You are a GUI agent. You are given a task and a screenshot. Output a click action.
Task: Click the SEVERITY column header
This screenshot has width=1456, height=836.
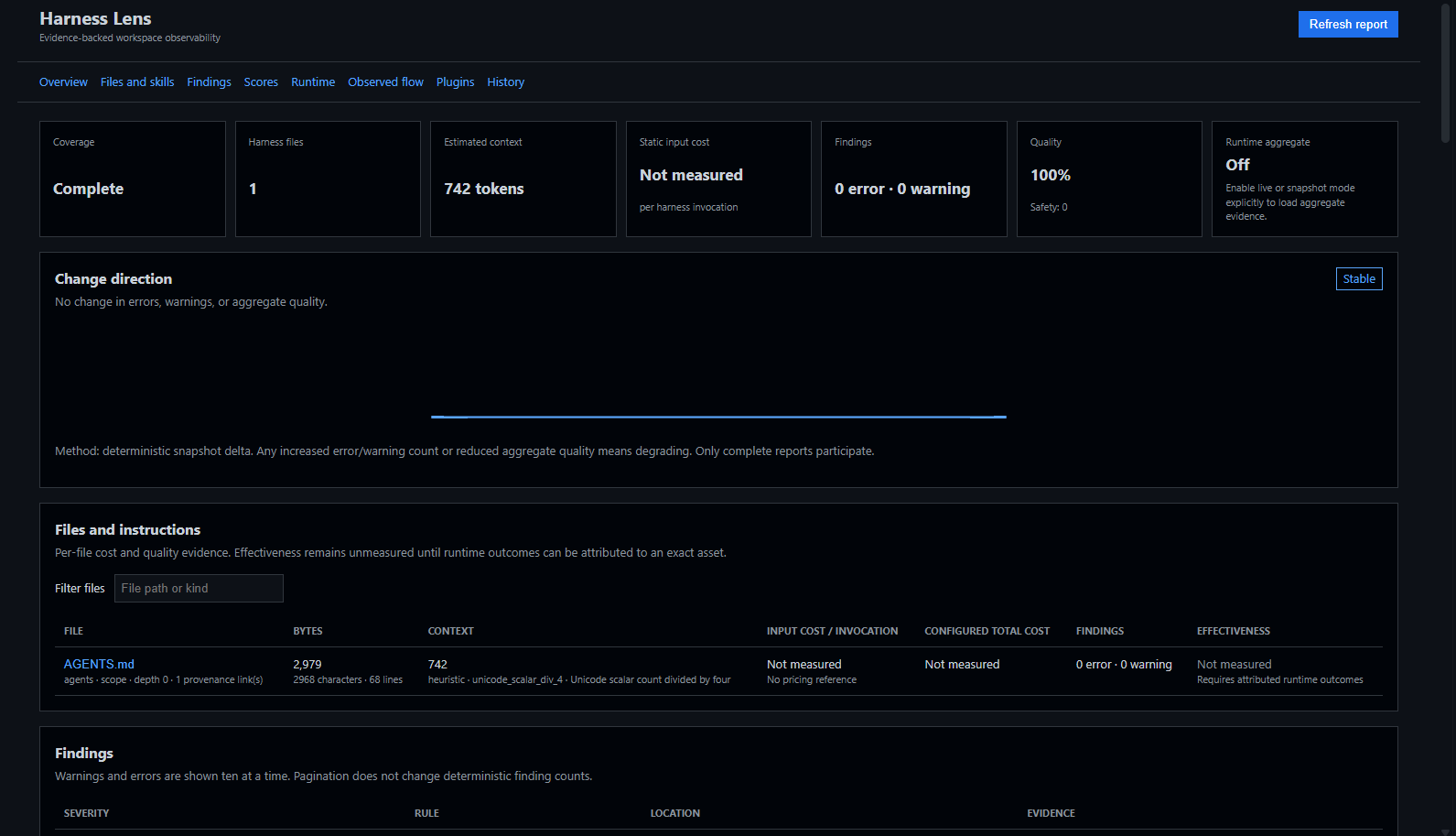point(86,813)
